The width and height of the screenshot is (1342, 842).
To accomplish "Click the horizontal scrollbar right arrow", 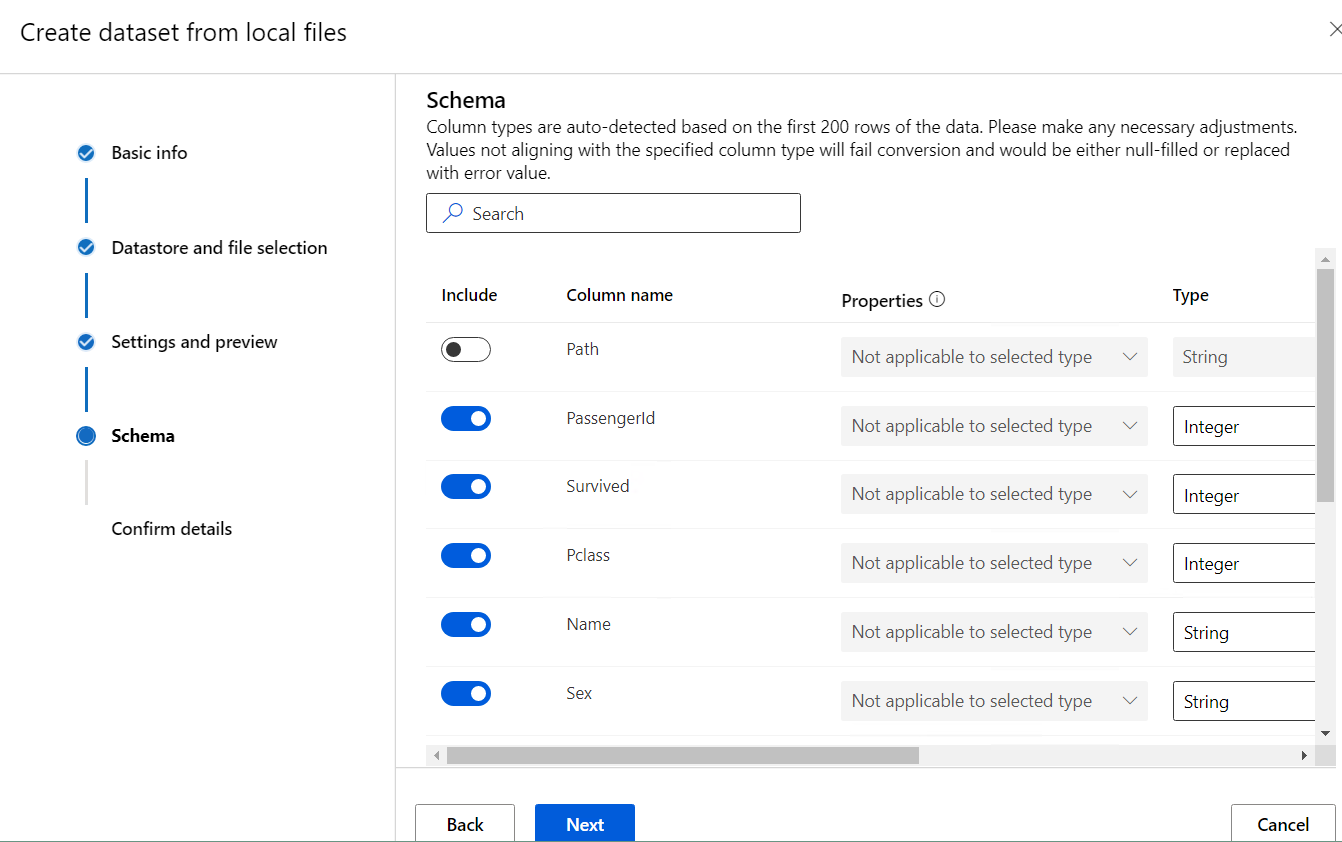I will click(x=1304, y=756).
